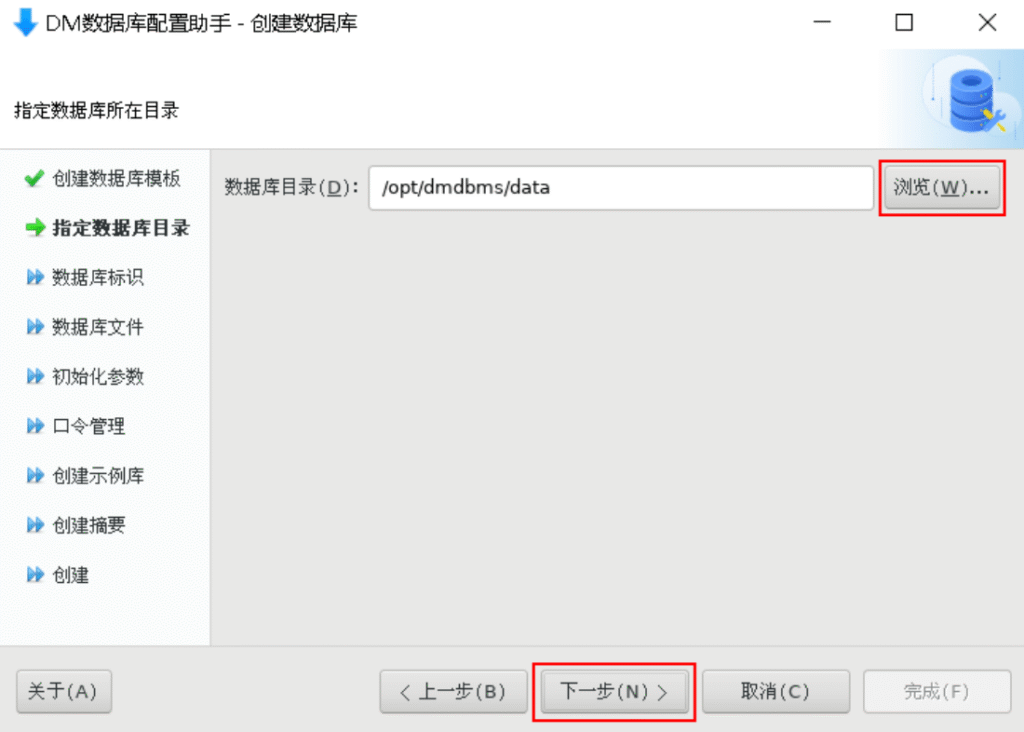
Task: Select the 初始化参数 step label
Action: point(98,376)
